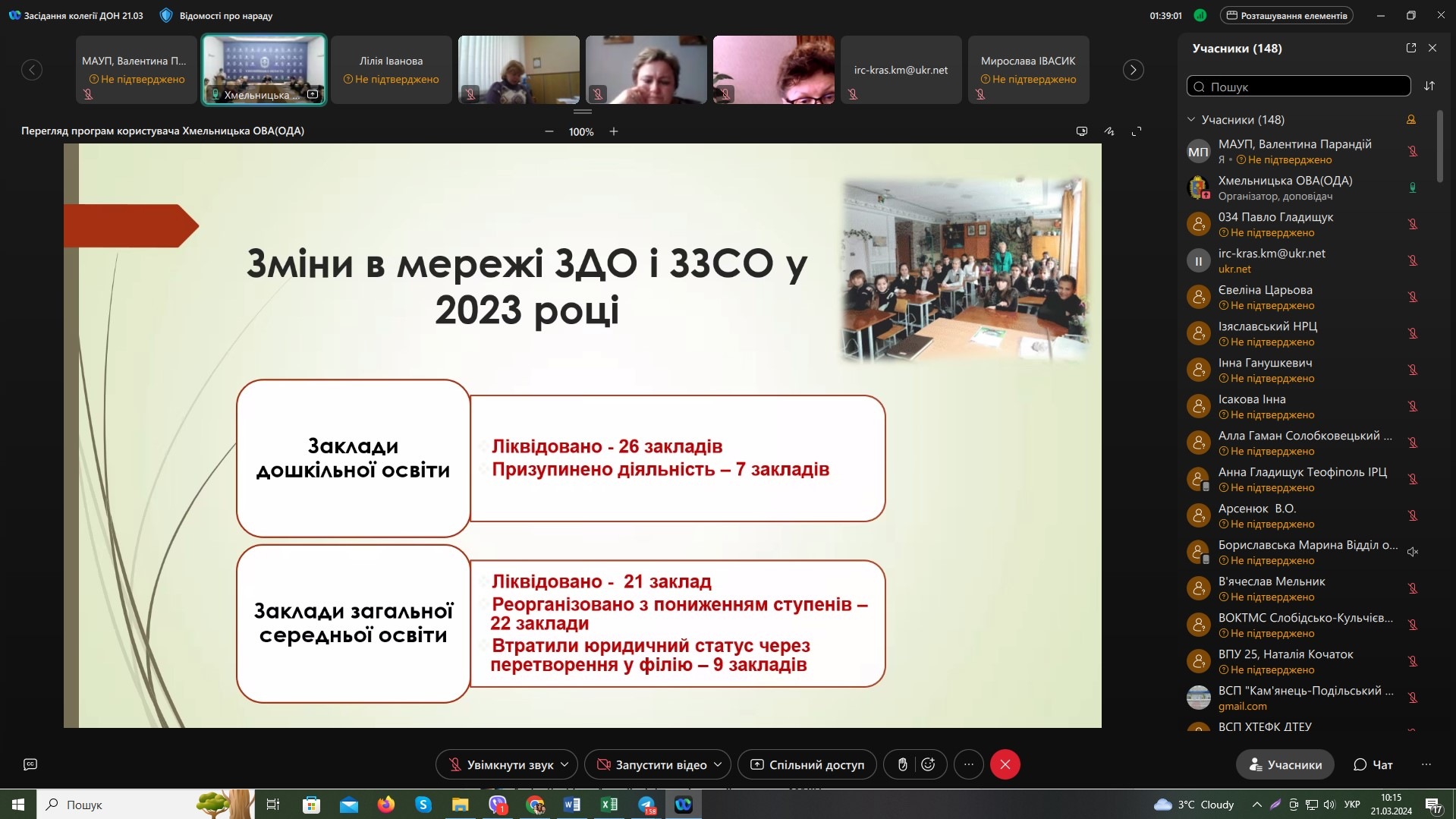This screenshot has height=819, width=1456.
Task: Open audio options dropdown arrow
Action: (x=564, y=764)
